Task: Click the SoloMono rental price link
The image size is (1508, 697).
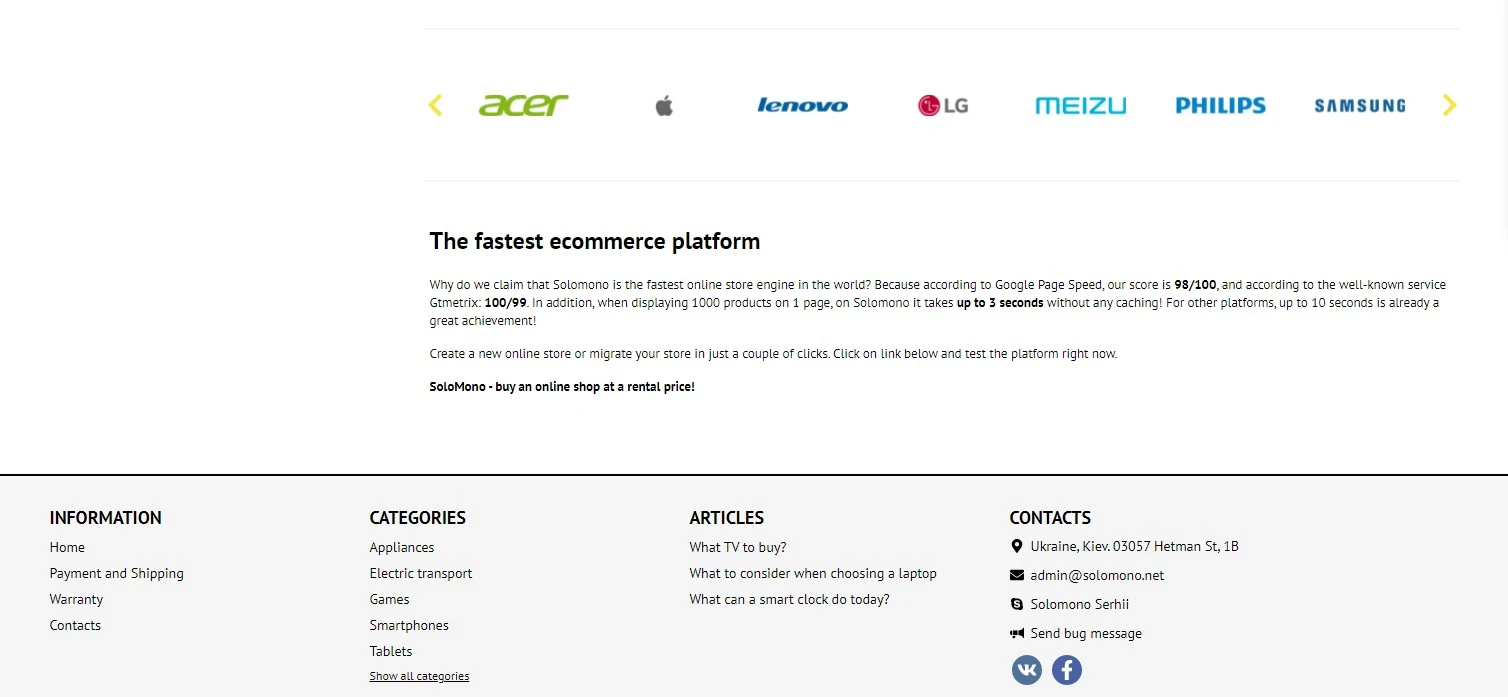Action: click(x=562, y=385)
